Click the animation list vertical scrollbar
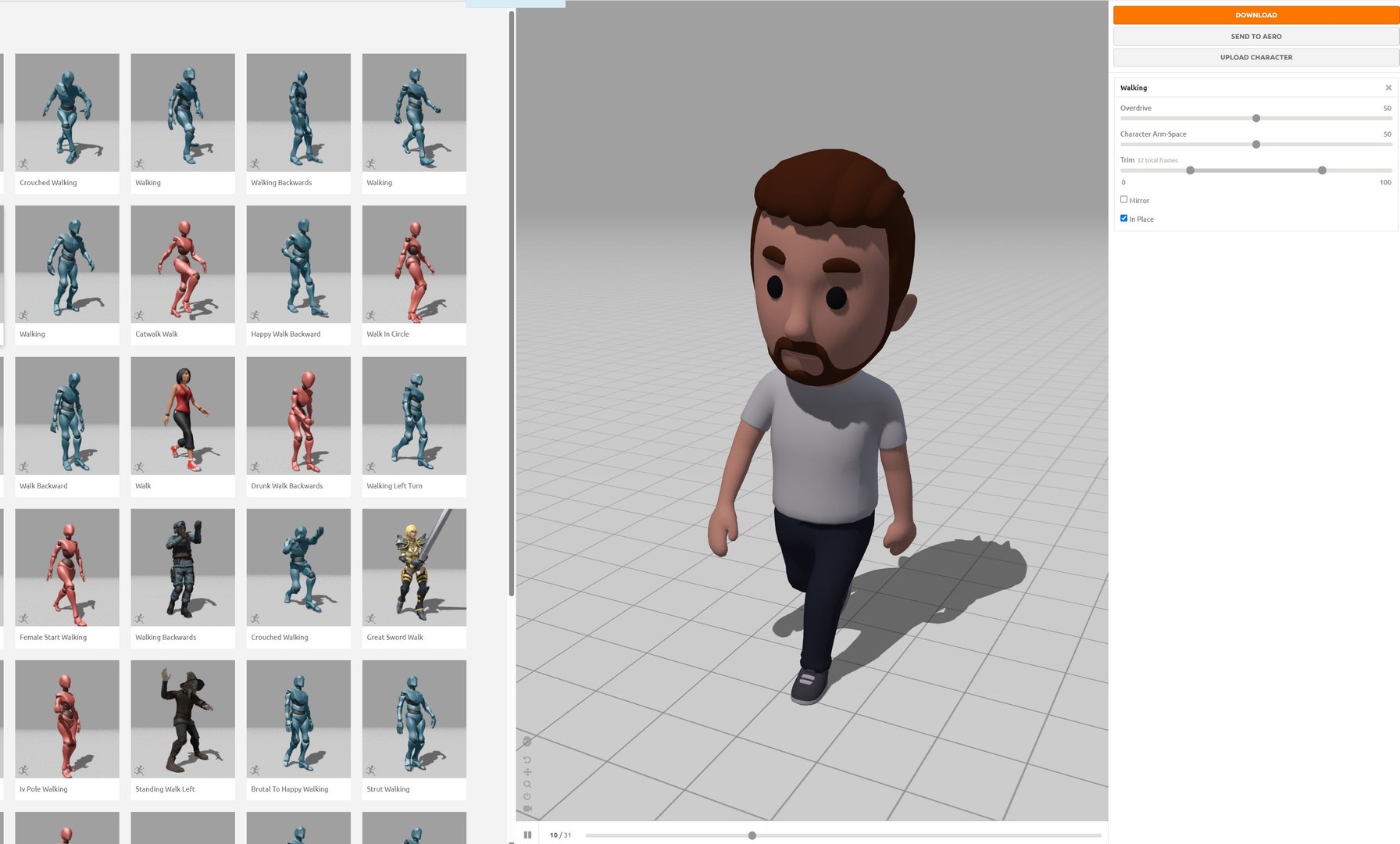 512,303
